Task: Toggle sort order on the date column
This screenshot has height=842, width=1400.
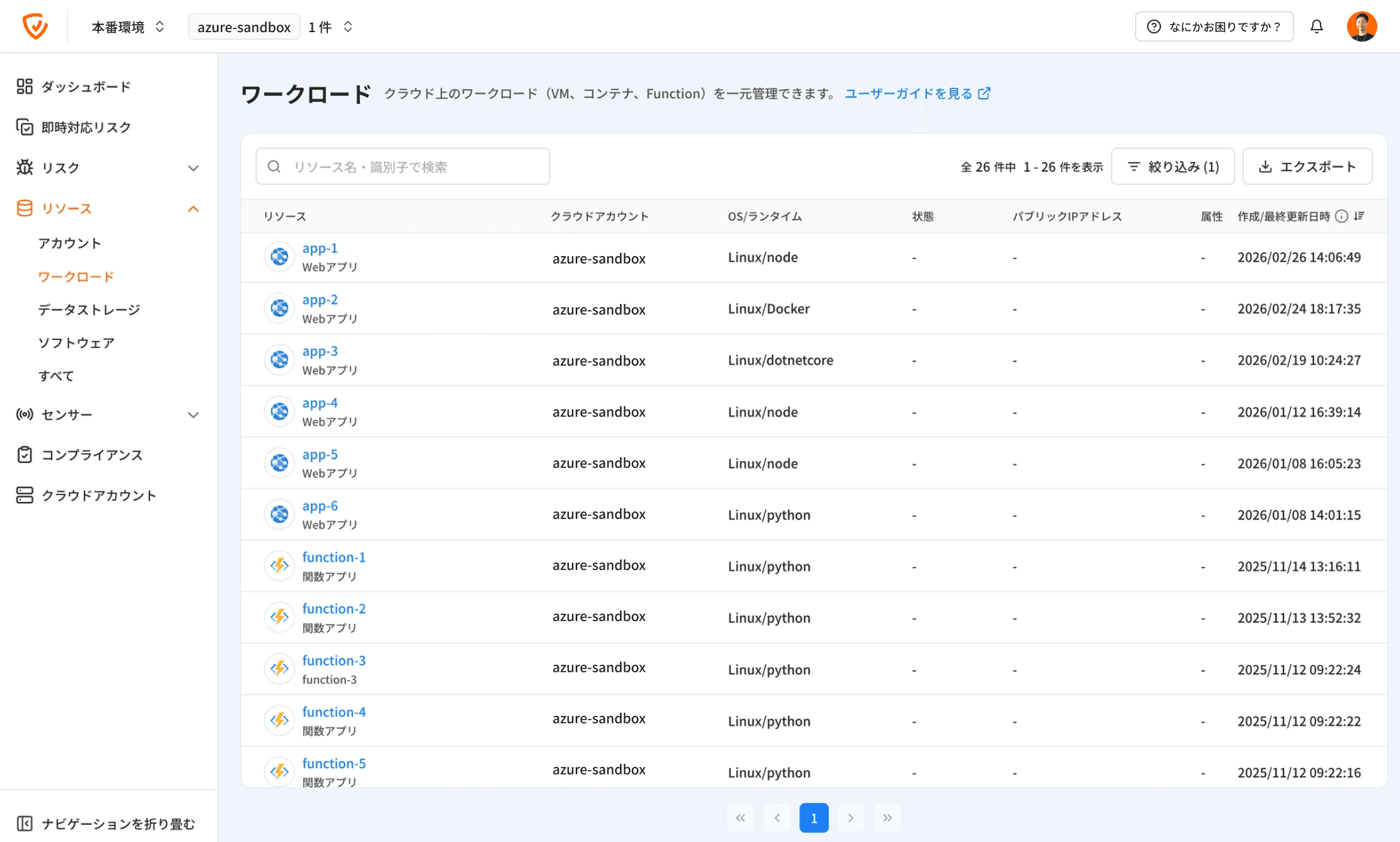Action: (x=1360, y=216)
